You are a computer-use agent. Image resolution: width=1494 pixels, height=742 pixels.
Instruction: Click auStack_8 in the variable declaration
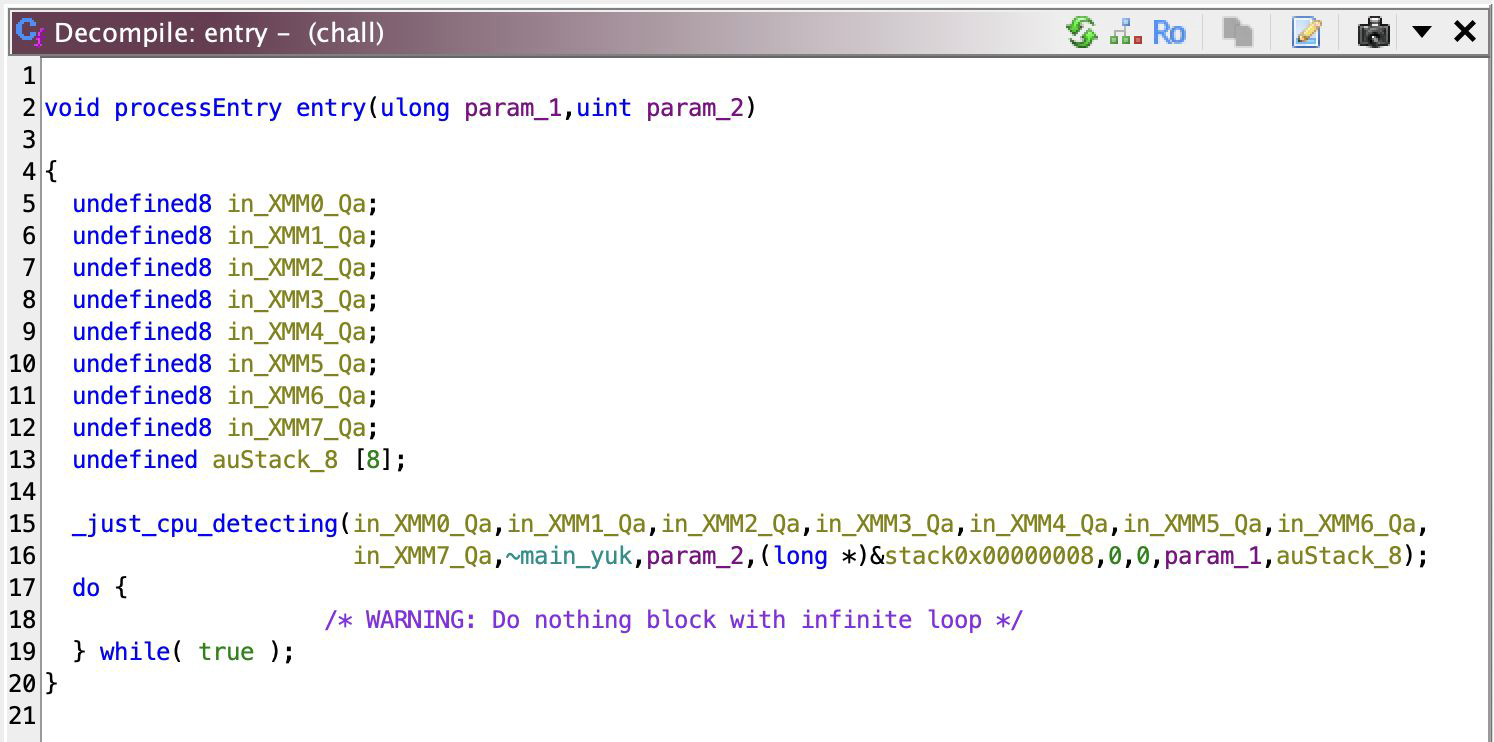coord(275,460)
